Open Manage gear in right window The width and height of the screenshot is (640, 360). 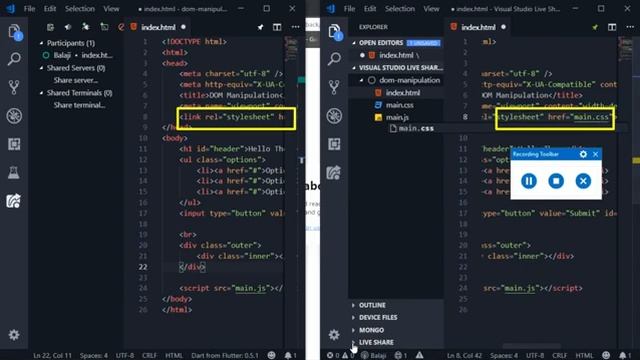[334, 335]
